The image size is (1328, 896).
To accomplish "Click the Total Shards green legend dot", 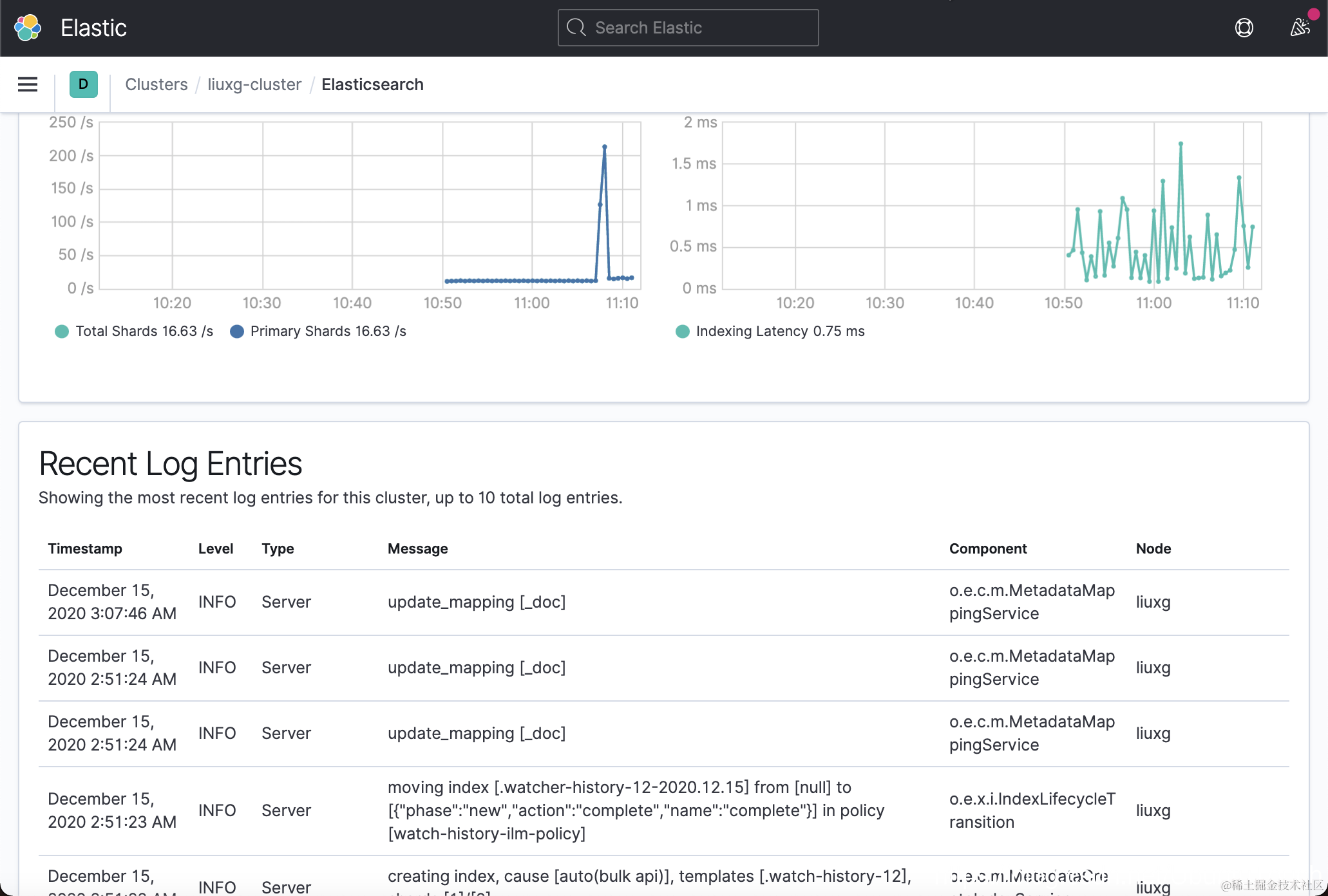I will pos(62,331).
